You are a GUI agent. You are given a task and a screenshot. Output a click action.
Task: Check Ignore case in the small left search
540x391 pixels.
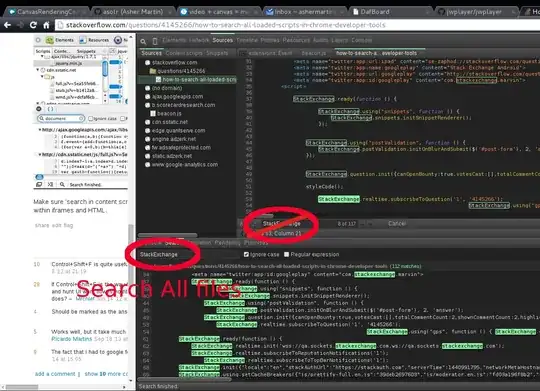tap(91, 119)
